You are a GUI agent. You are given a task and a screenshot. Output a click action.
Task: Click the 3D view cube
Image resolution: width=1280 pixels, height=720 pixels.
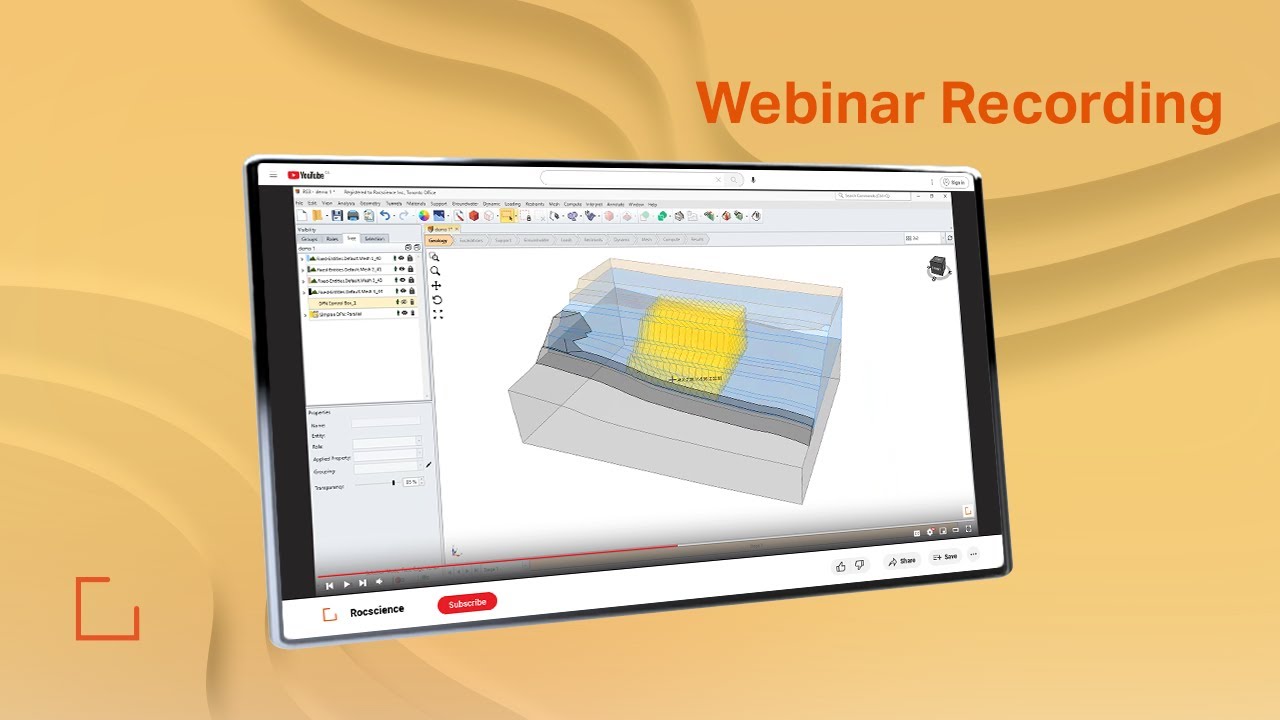[938, 267]
